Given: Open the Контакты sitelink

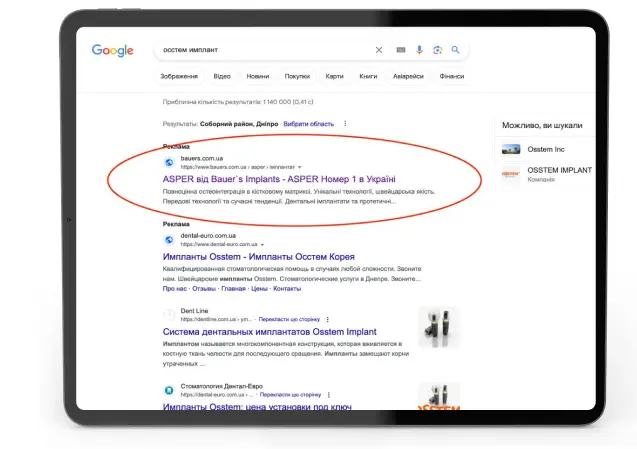Looking at the screenshot, I should coord(287,288).
